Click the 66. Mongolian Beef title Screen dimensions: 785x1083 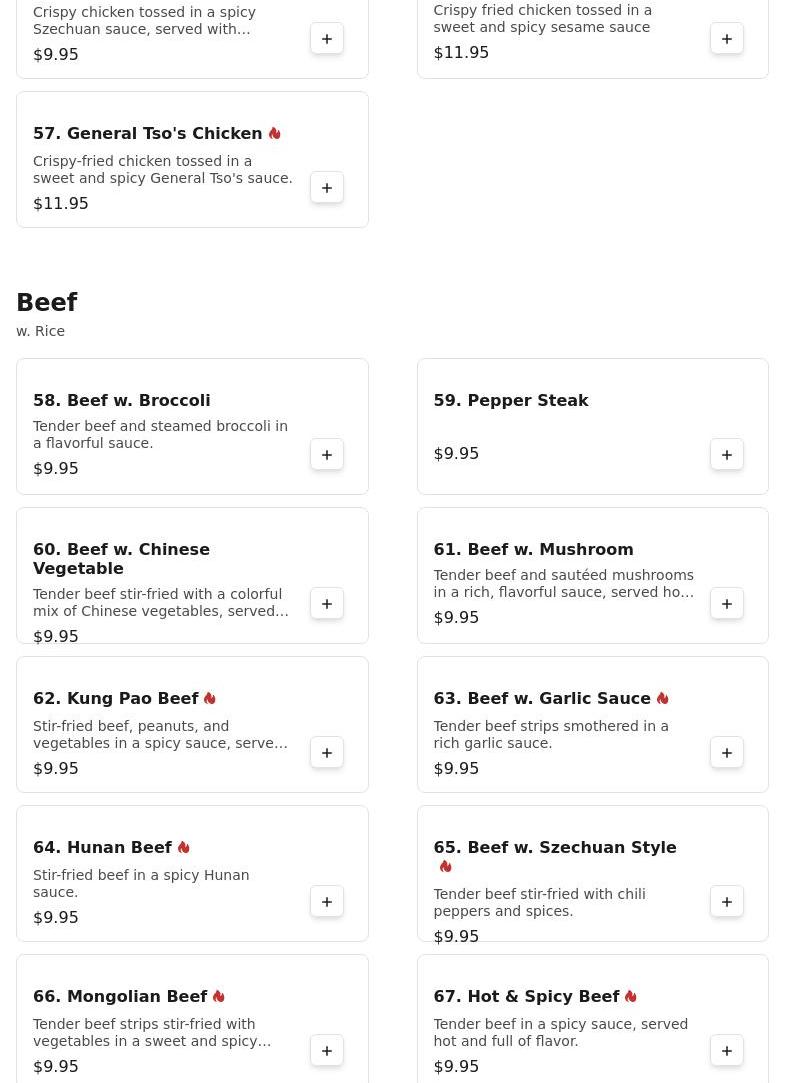[120, 996]
